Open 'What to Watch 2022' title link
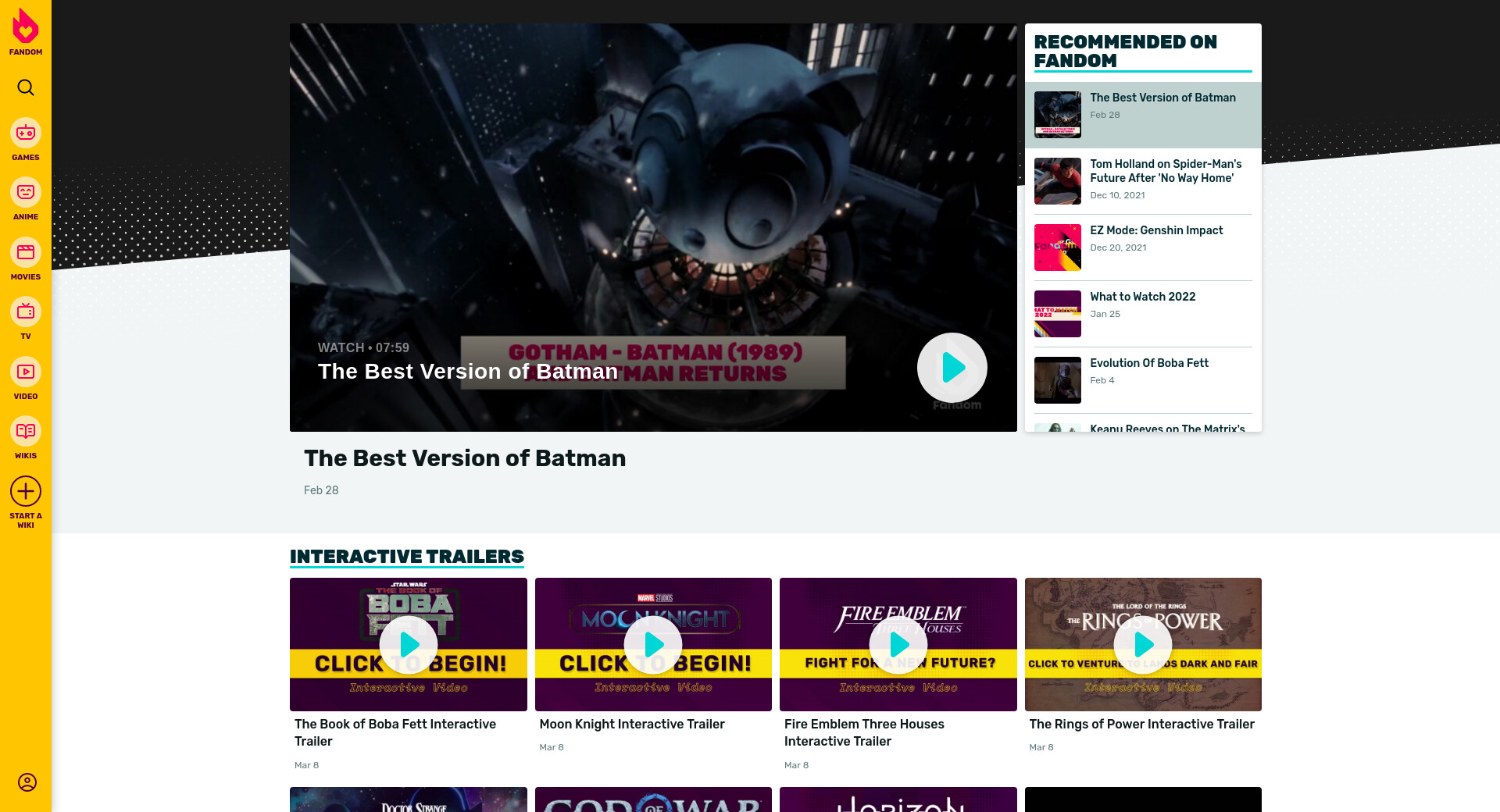The image size is (1500, 812). pos(1142,297)
